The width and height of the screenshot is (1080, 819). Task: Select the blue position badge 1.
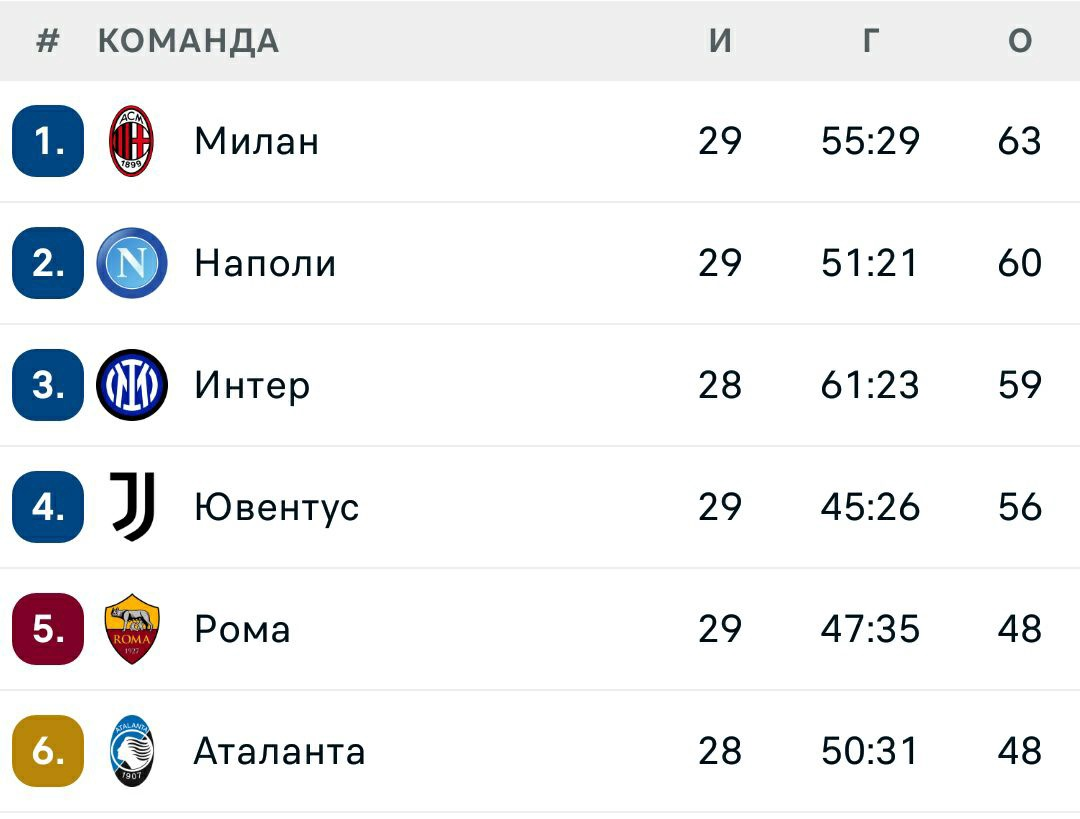point(48,141)
